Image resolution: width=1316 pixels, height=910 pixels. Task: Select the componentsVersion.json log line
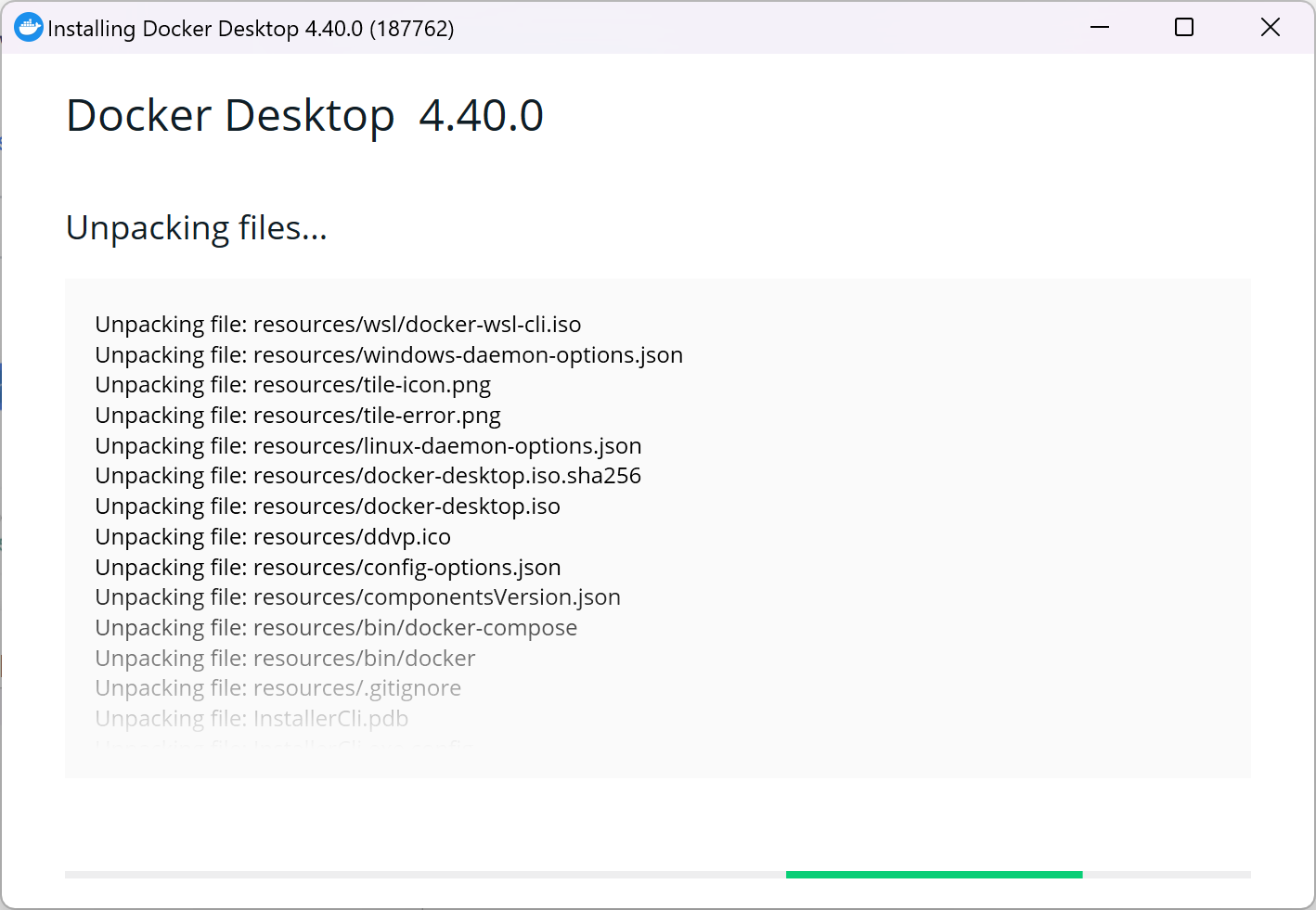tap(357, 597)
